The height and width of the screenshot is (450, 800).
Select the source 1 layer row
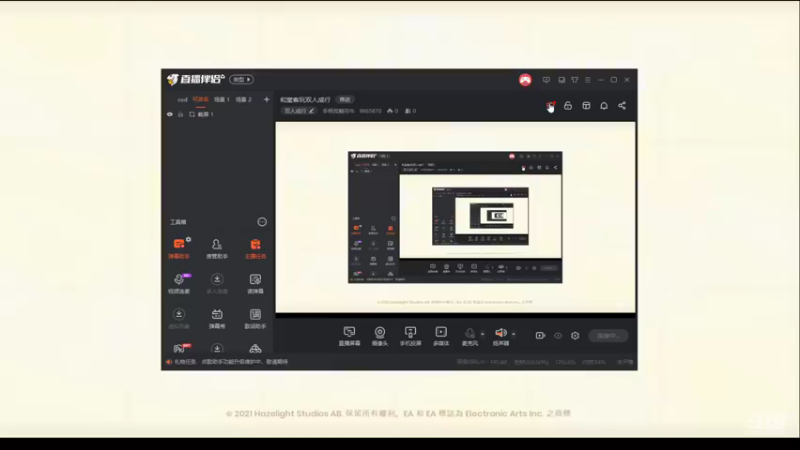point(218,114)
